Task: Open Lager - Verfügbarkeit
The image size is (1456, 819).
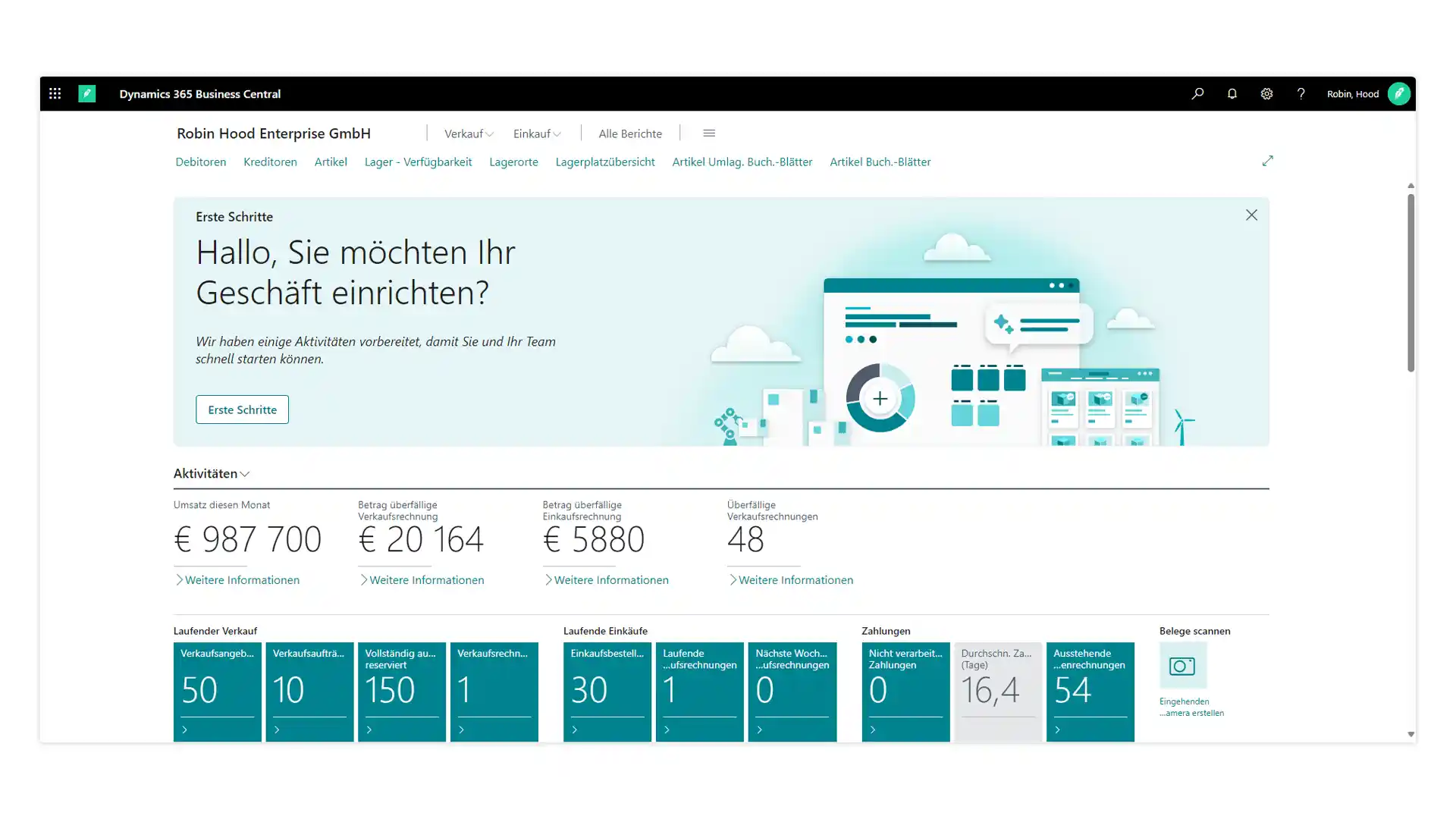Action: pyautogui.click(x=418, y=162)
